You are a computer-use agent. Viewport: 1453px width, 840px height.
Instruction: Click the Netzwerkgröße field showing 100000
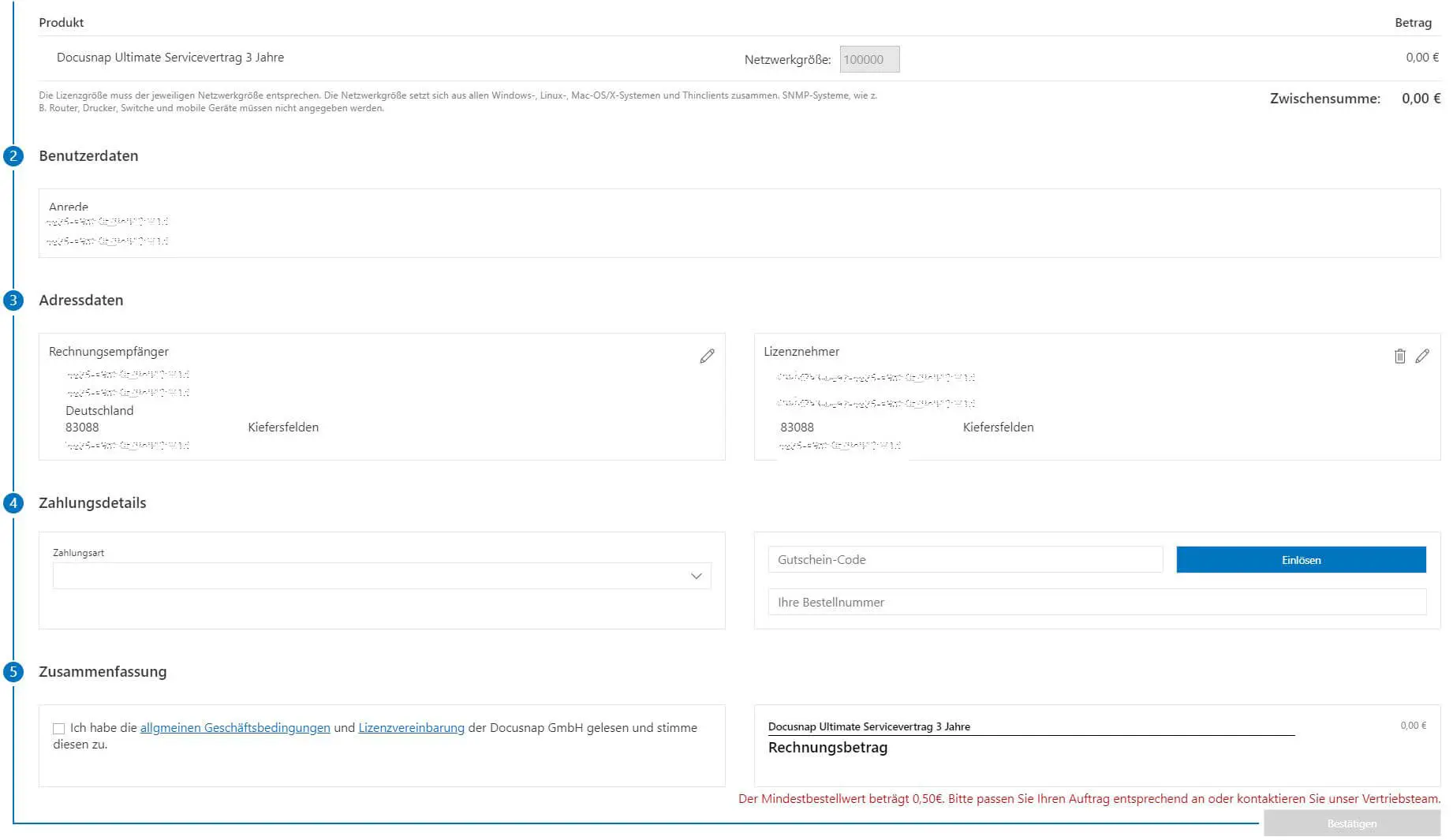(869, 59)
